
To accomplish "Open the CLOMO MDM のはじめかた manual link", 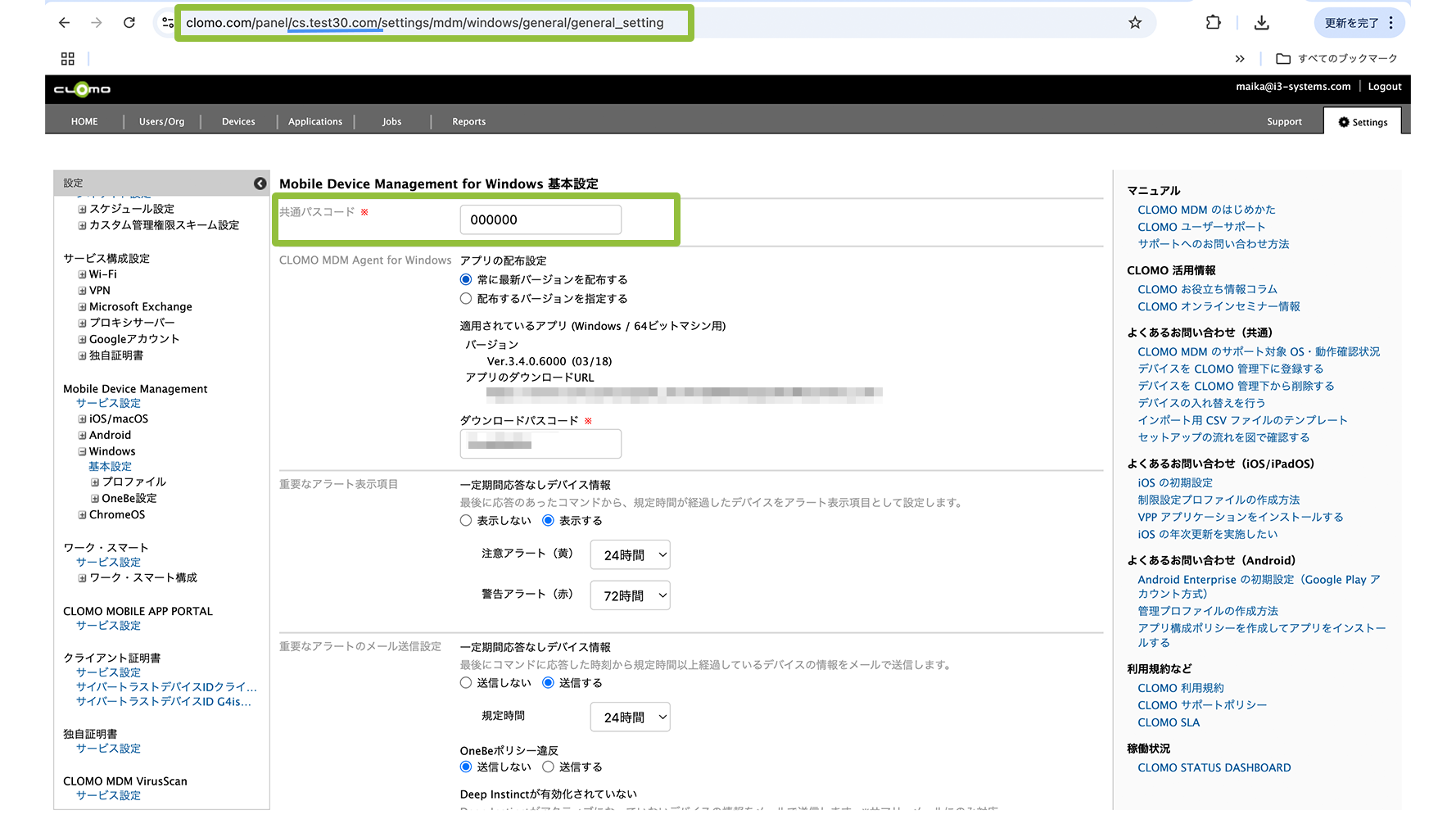I will [1206, 210].
